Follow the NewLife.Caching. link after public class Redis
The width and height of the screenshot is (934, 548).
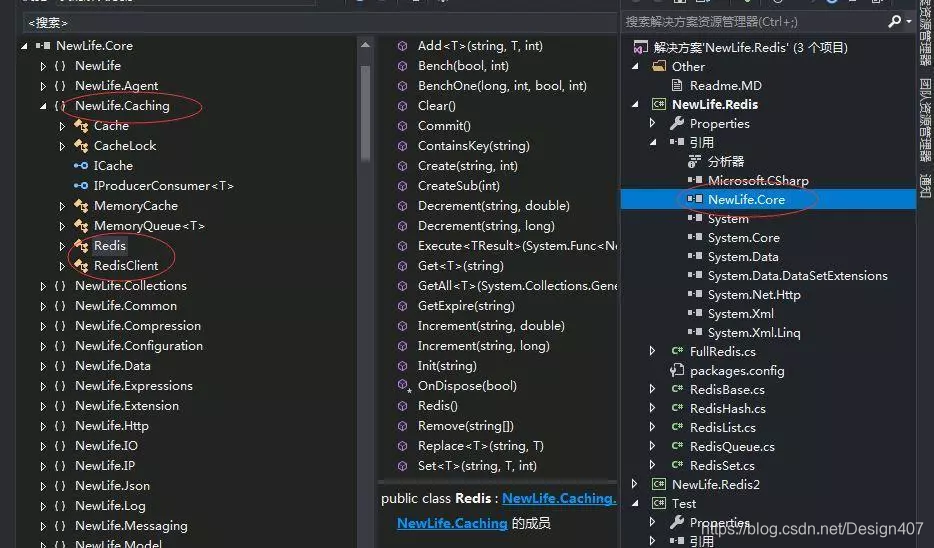tap(559, 499)
